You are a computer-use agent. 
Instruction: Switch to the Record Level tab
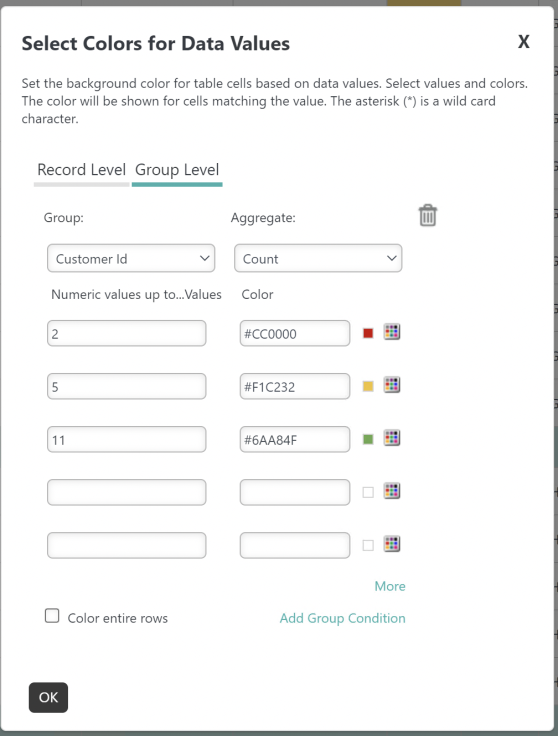[82, 170]
